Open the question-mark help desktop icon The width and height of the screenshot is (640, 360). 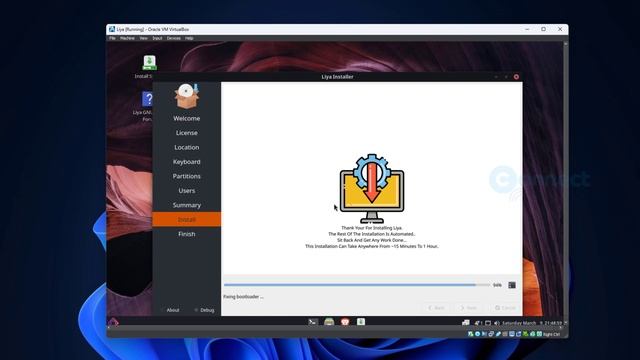tap(147, 99)
